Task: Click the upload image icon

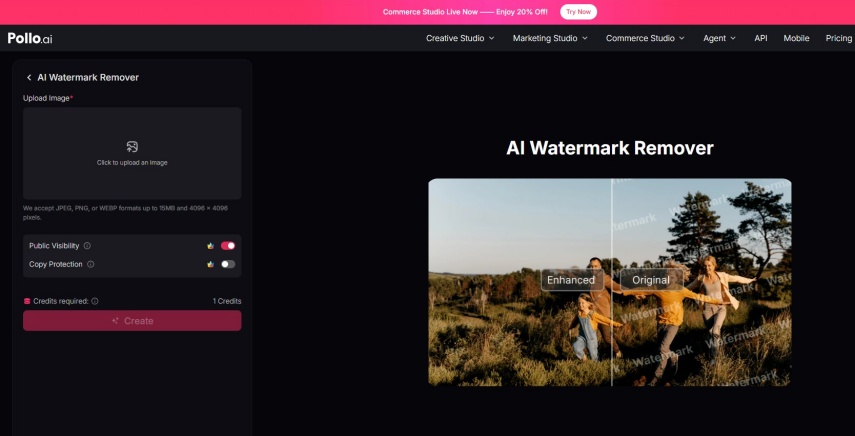Action: (132, 147)
